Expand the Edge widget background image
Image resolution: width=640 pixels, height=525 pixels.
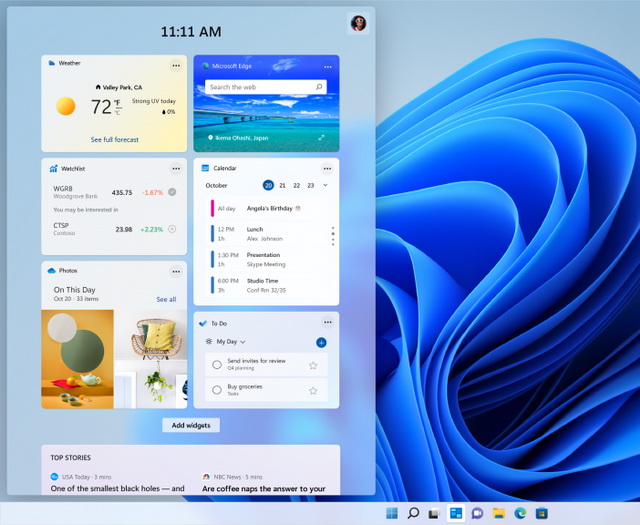click(321, 137)
